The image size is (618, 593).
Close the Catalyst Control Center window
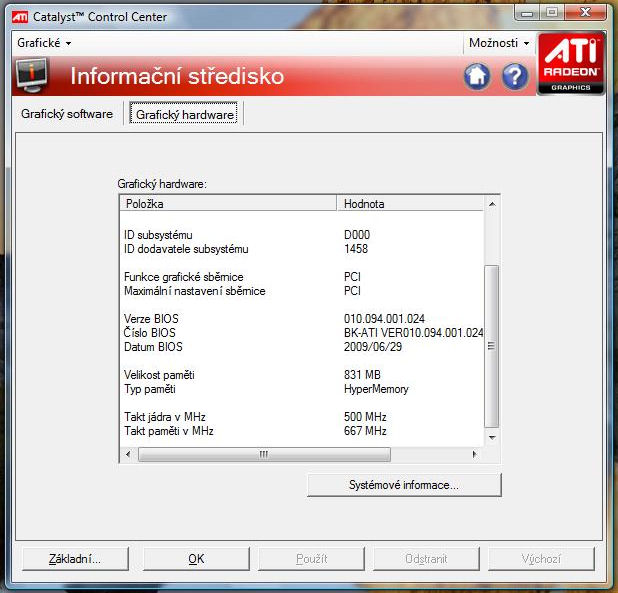[585, 13]
